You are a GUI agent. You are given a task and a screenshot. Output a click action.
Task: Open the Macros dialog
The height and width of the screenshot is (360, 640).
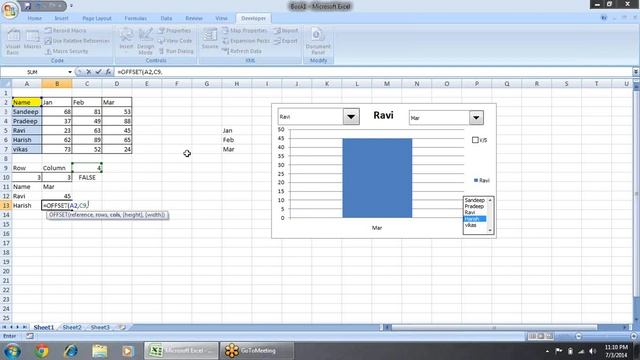tap(32, 40)
